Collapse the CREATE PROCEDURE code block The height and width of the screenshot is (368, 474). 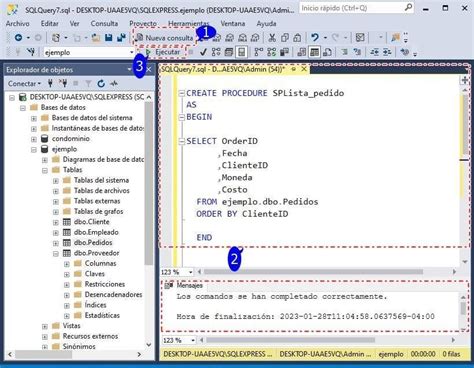182,93
